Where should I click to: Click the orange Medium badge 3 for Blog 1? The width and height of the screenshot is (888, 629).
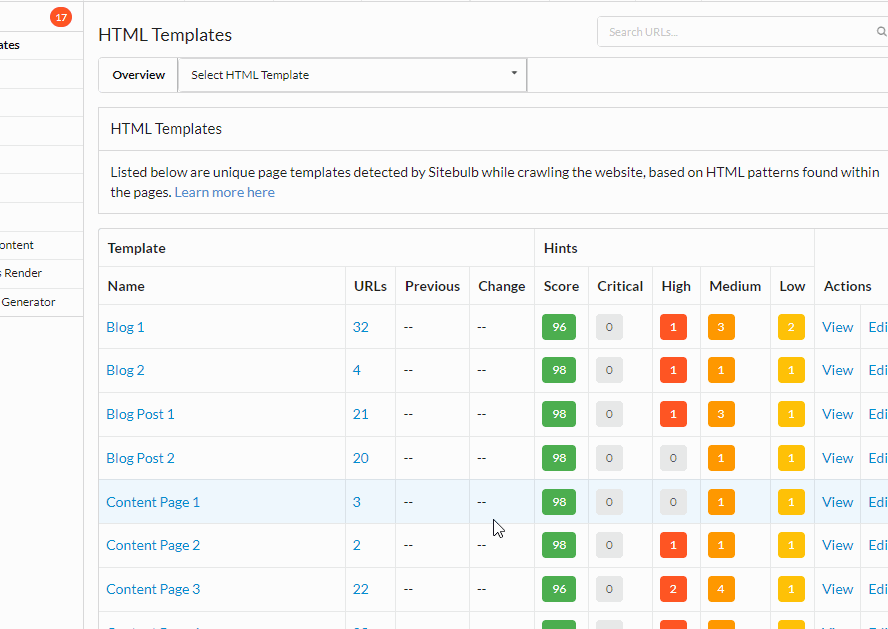point(721,327)
